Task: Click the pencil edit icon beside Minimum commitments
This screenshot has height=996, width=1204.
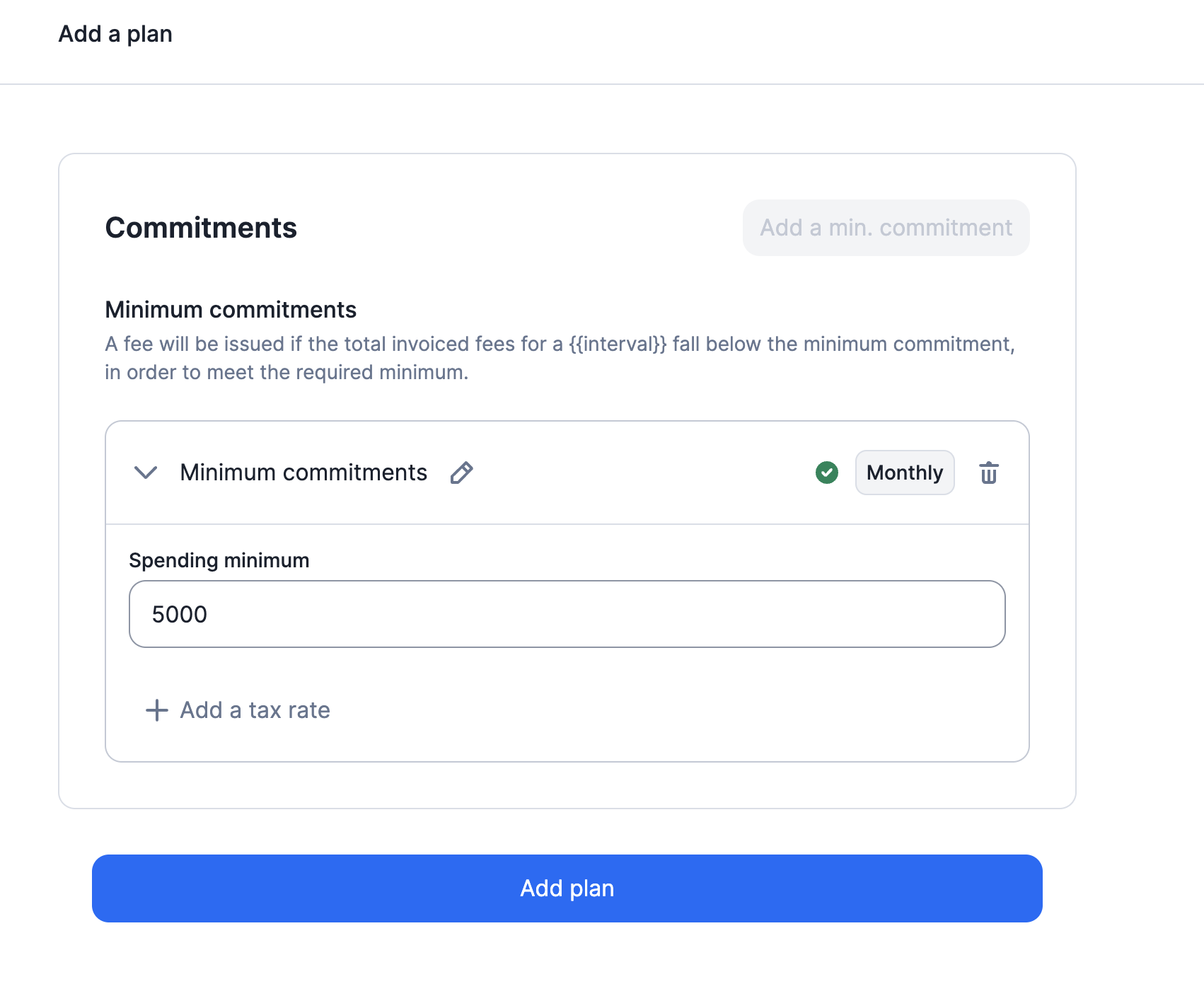Action: (461, 473)
